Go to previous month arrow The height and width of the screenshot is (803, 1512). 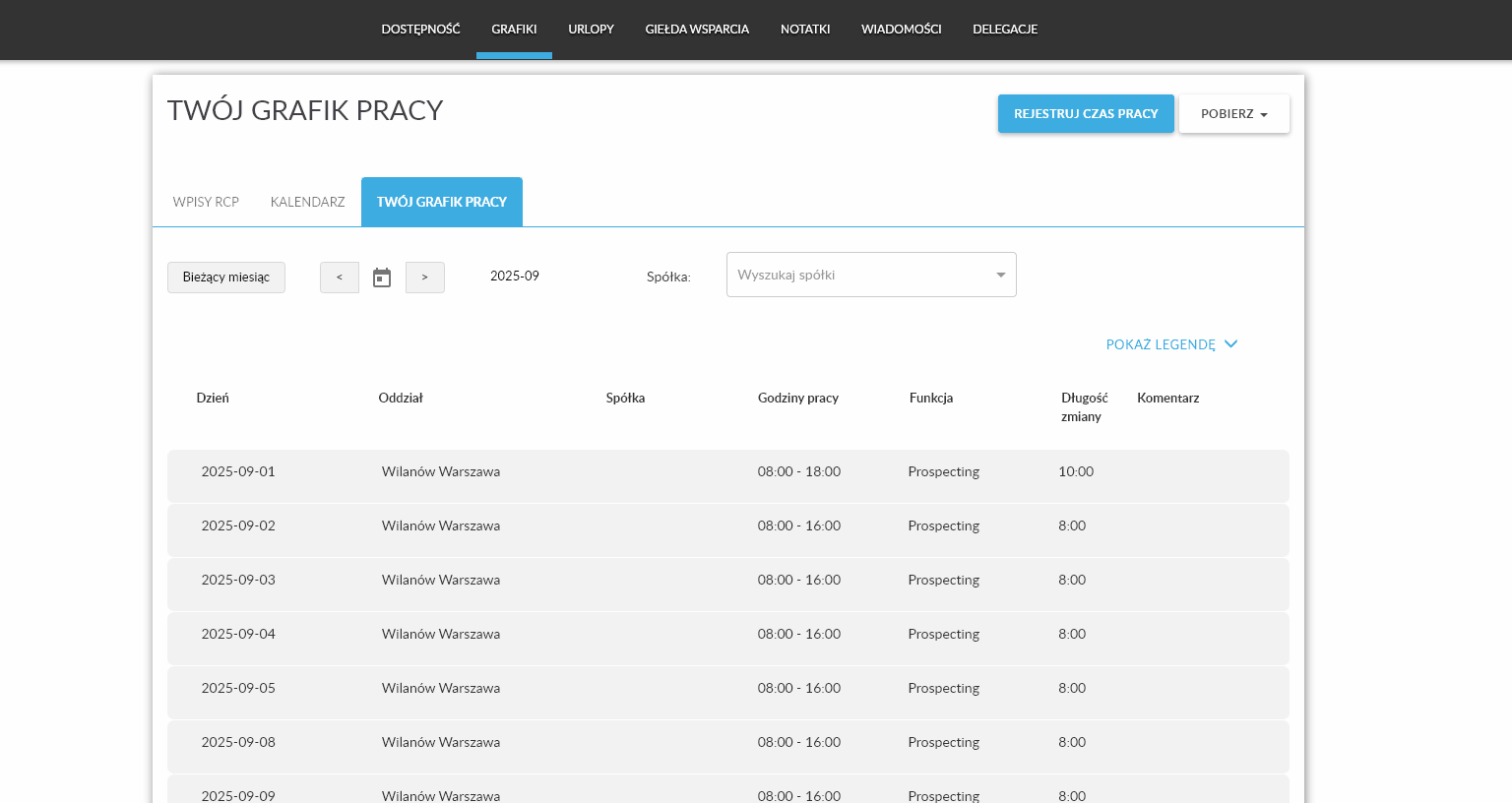[339, 278]
